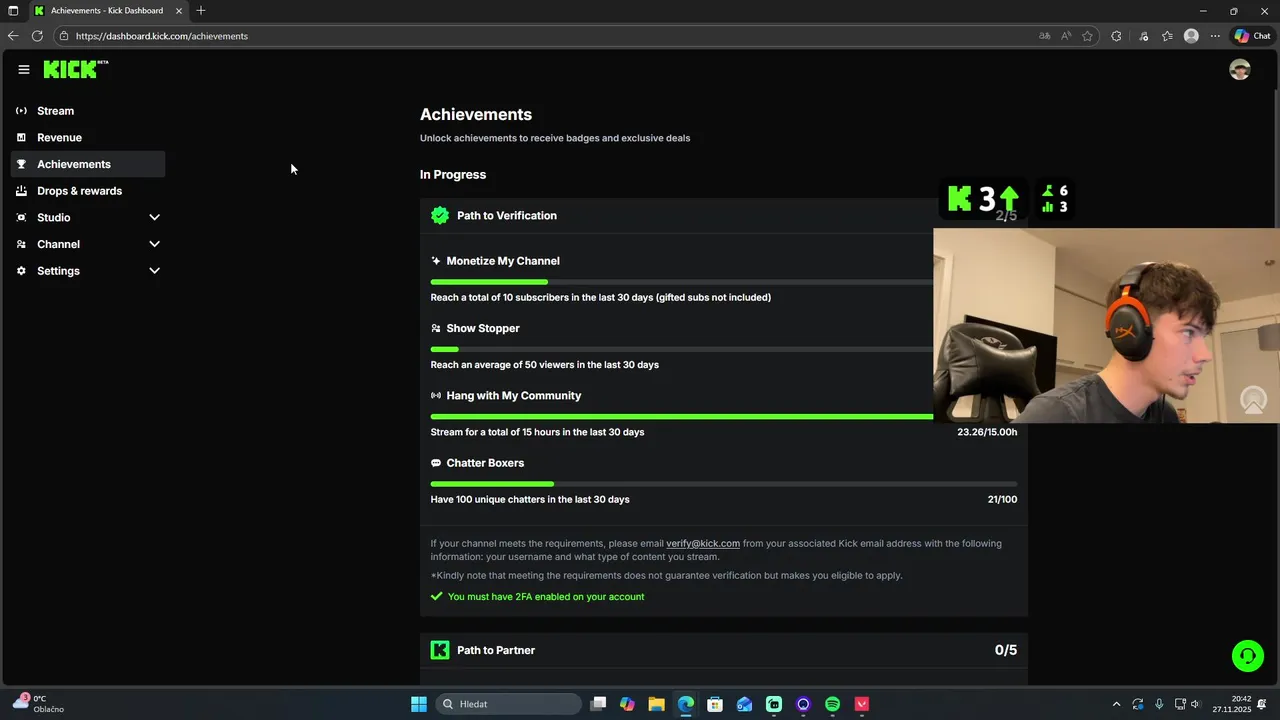Viewport: 1280px width, 720px height.
Task: Click the browser address bar URL
Action: point(162,36)
